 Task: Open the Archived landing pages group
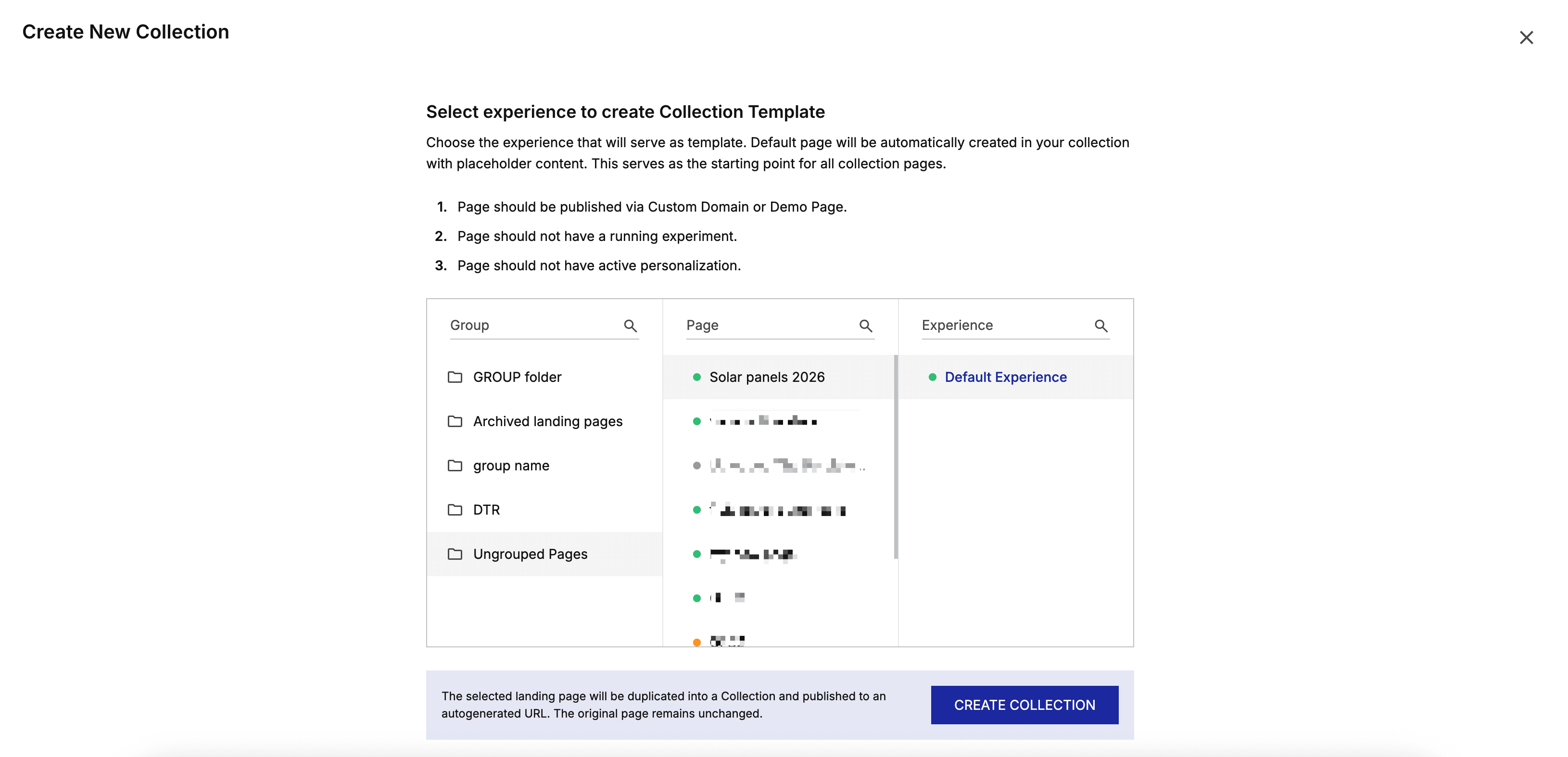point(547,421)
